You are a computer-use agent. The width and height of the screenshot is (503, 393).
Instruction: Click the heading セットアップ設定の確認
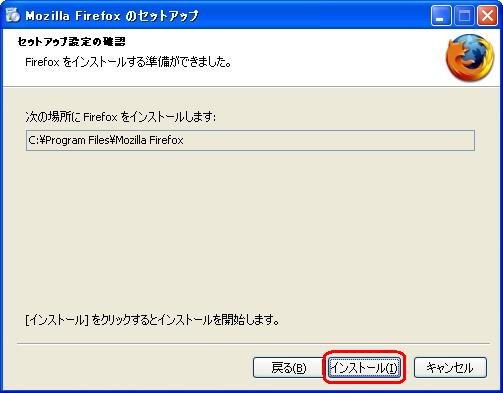(x=72, y=42)
